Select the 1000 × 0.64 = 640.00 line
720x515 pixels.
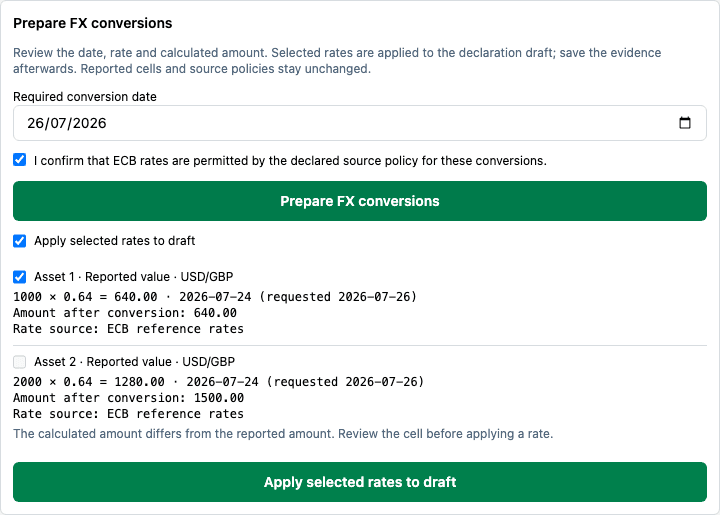(215, 297)
